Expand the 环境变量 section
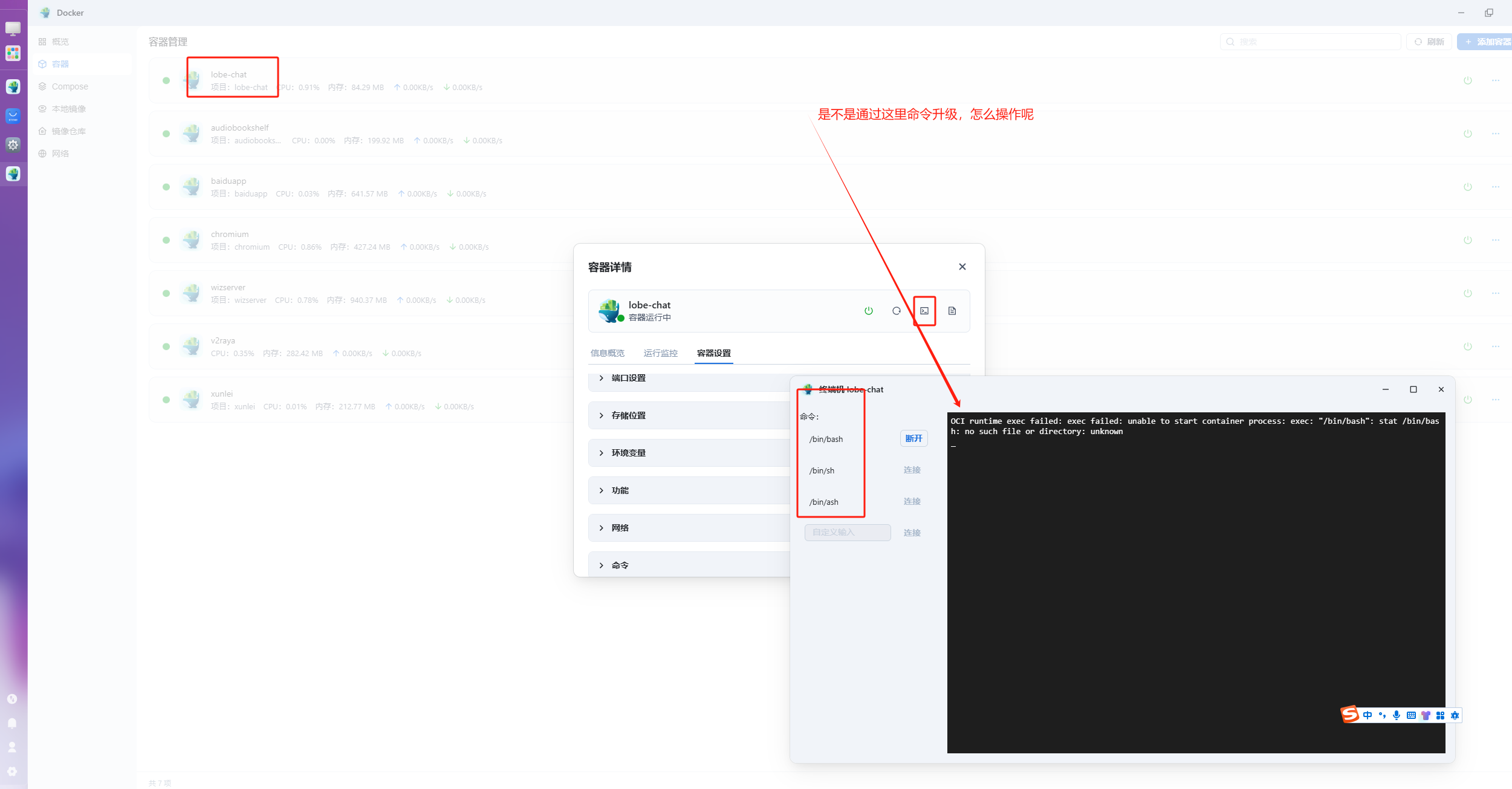 point(689,453)
